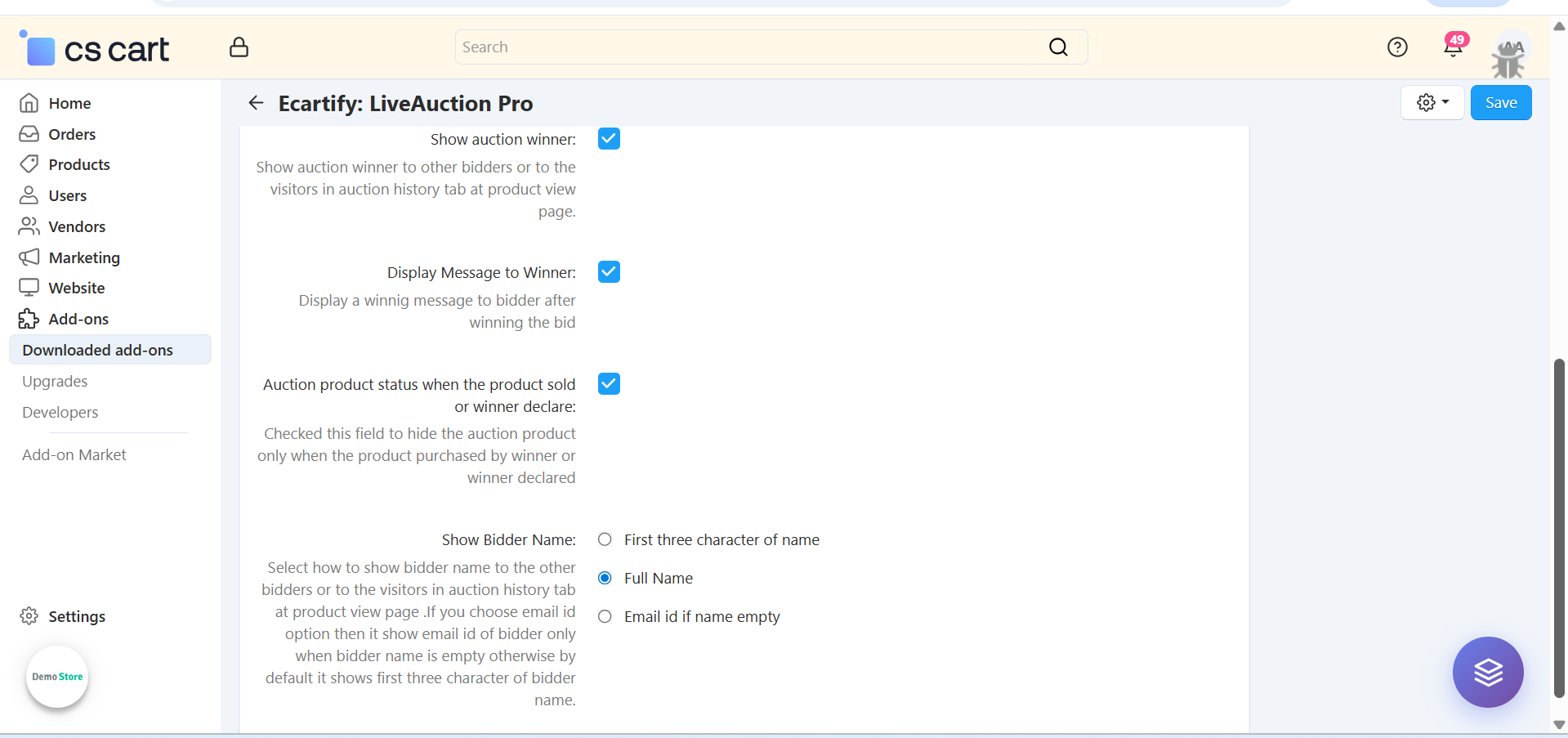This screenshot has width=1568, height=738.
Task: Click the blue Save button
Action: click(1500, 103)
